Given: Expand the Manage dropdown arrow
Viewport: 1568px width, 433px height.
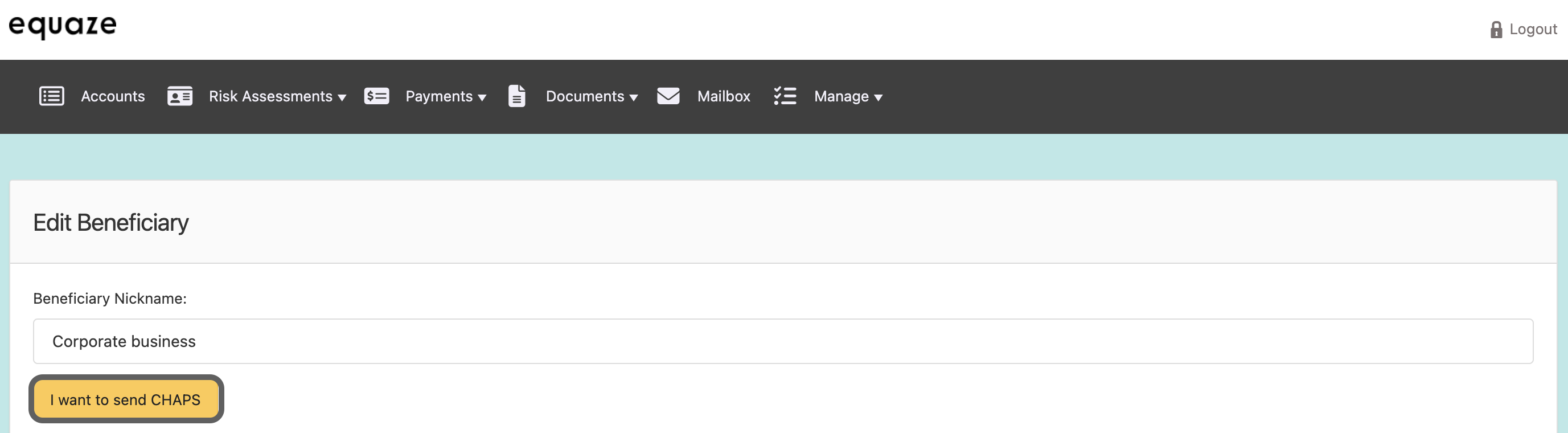Looking at the screenshot, I should pyautogui.click(x=878, y=97).
